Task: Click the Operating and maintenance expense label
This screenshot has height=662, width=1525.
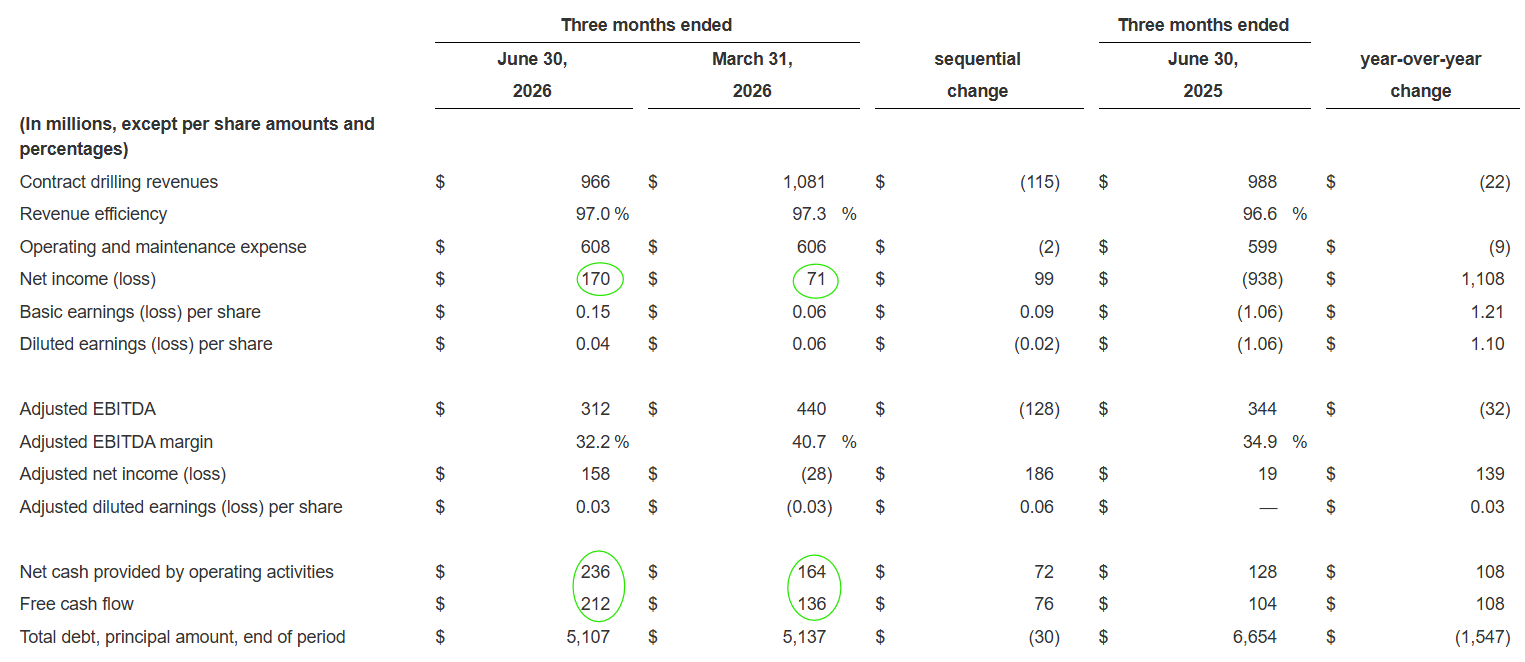Action: pos(163,247)
